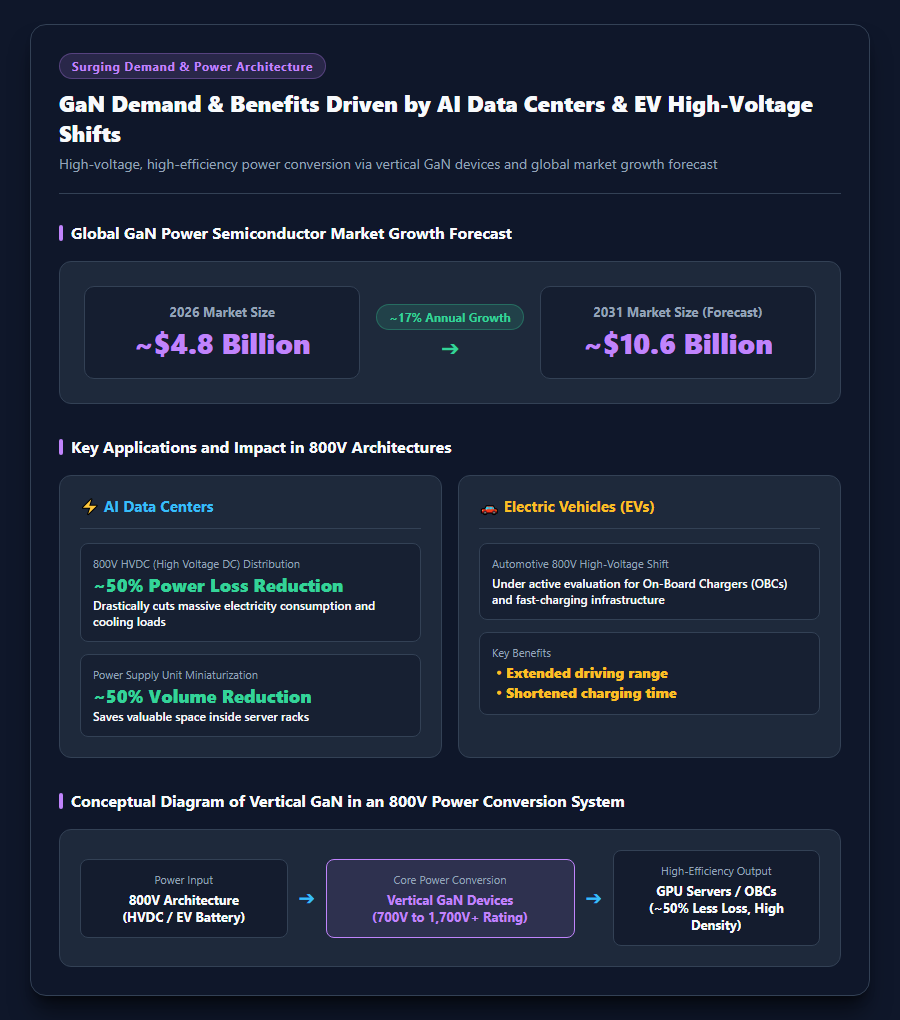Click the '2031 Market Size (Forecast)' label
This screenshot has width=900, height=1020.
click(x=678, y=312)
